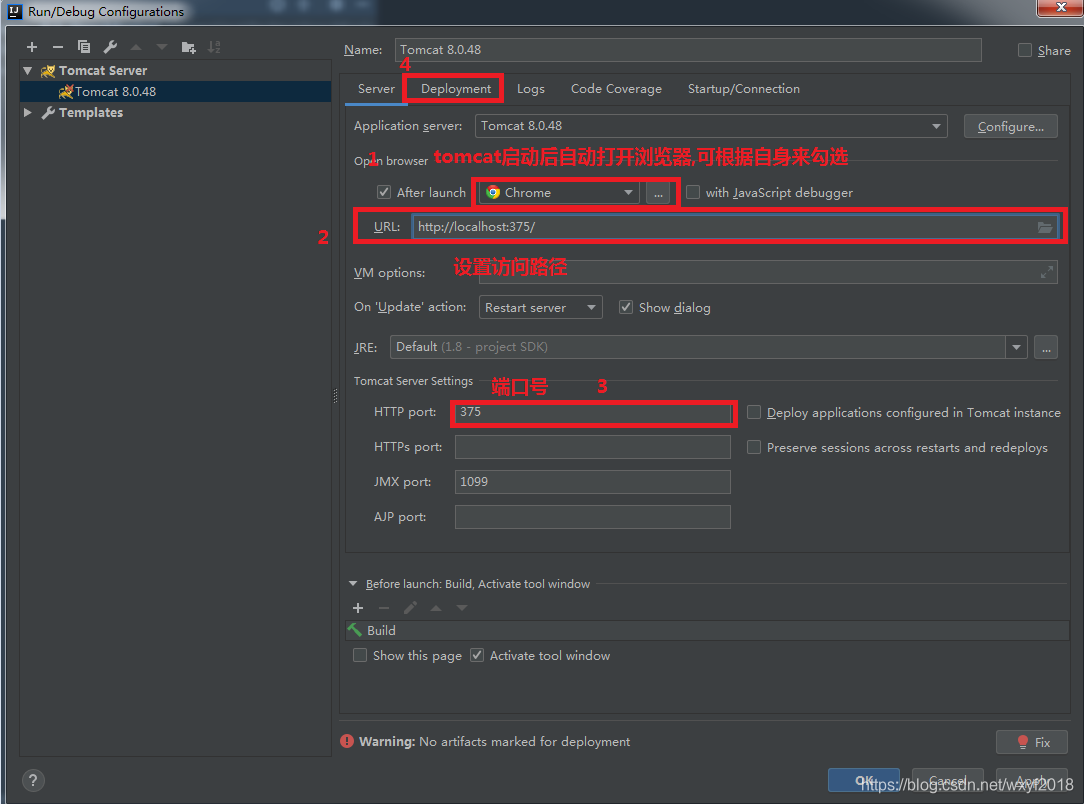Toggle the Share checkbox
Image resolution: width=1084 pixels, height=804 pixels.
1025,50
